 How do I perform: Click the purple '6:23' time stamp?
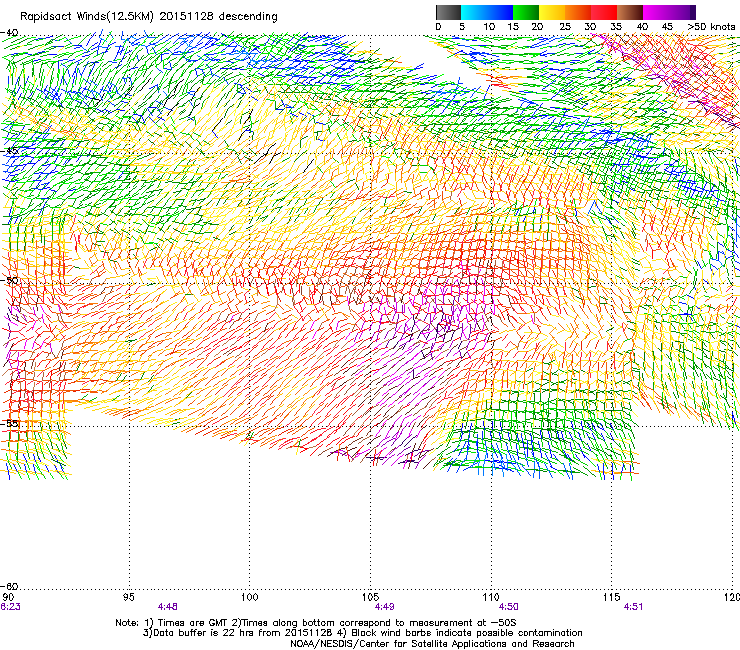10,607
